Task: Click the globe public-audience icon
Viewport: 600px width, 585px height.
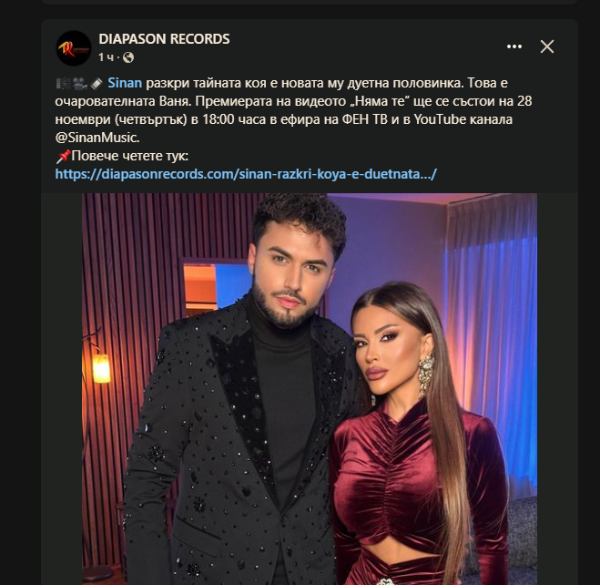Action: pos(129,58)
